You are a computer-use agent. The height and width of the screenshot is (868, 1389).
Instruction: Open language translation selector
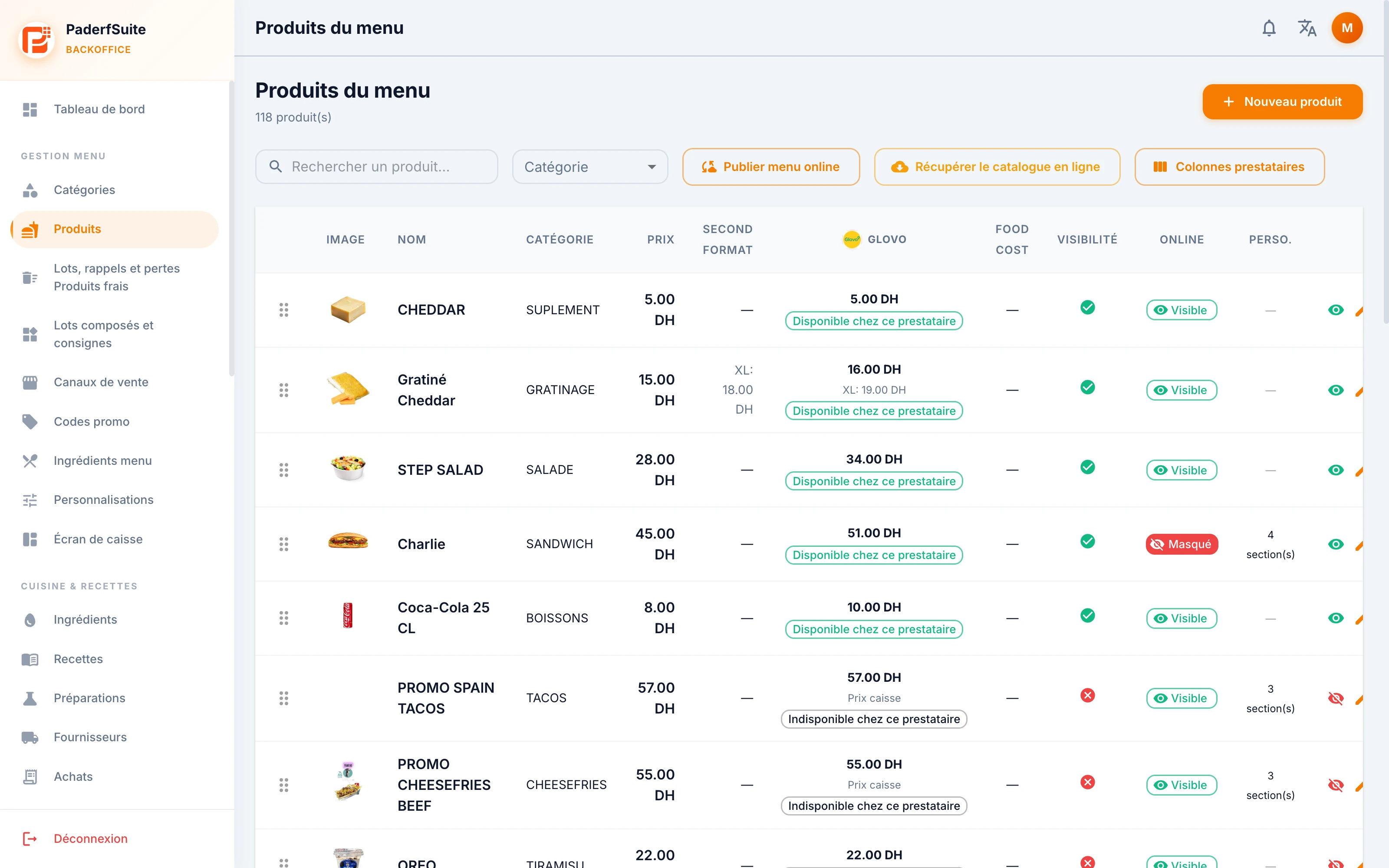click(x=1307, y=27)
